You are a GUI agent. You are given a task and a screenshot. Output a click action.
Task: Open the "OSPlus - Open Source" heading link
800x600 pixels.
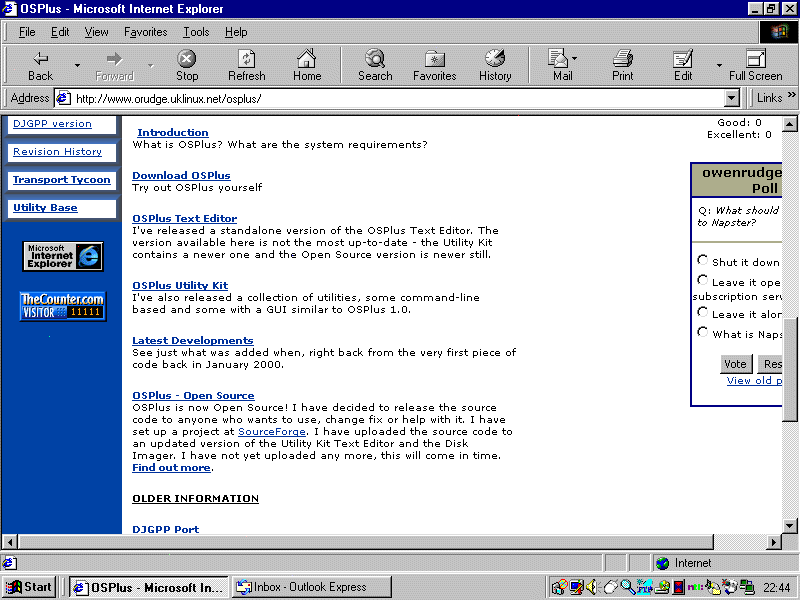[193, 395]
